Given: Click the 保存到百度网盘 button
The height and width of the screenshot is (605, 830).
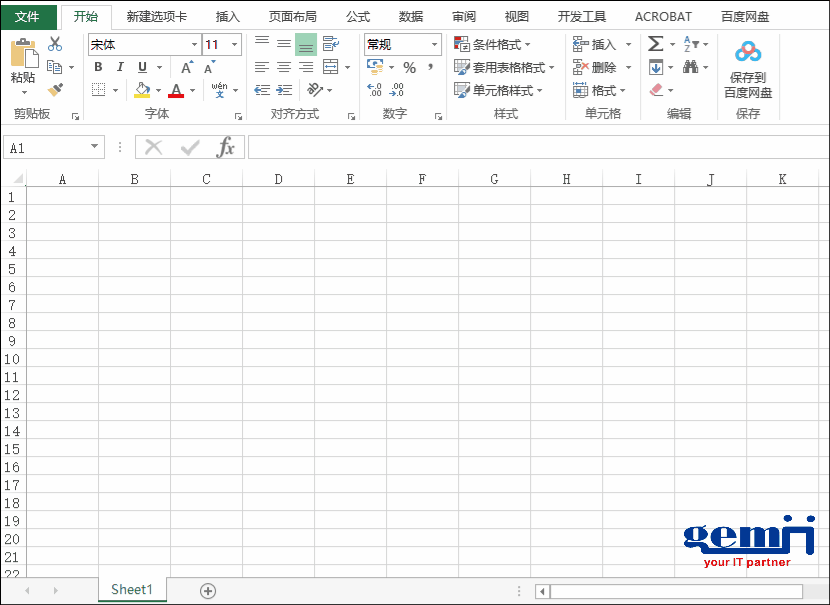Looking at the screenshot, I should click(748, 67).
